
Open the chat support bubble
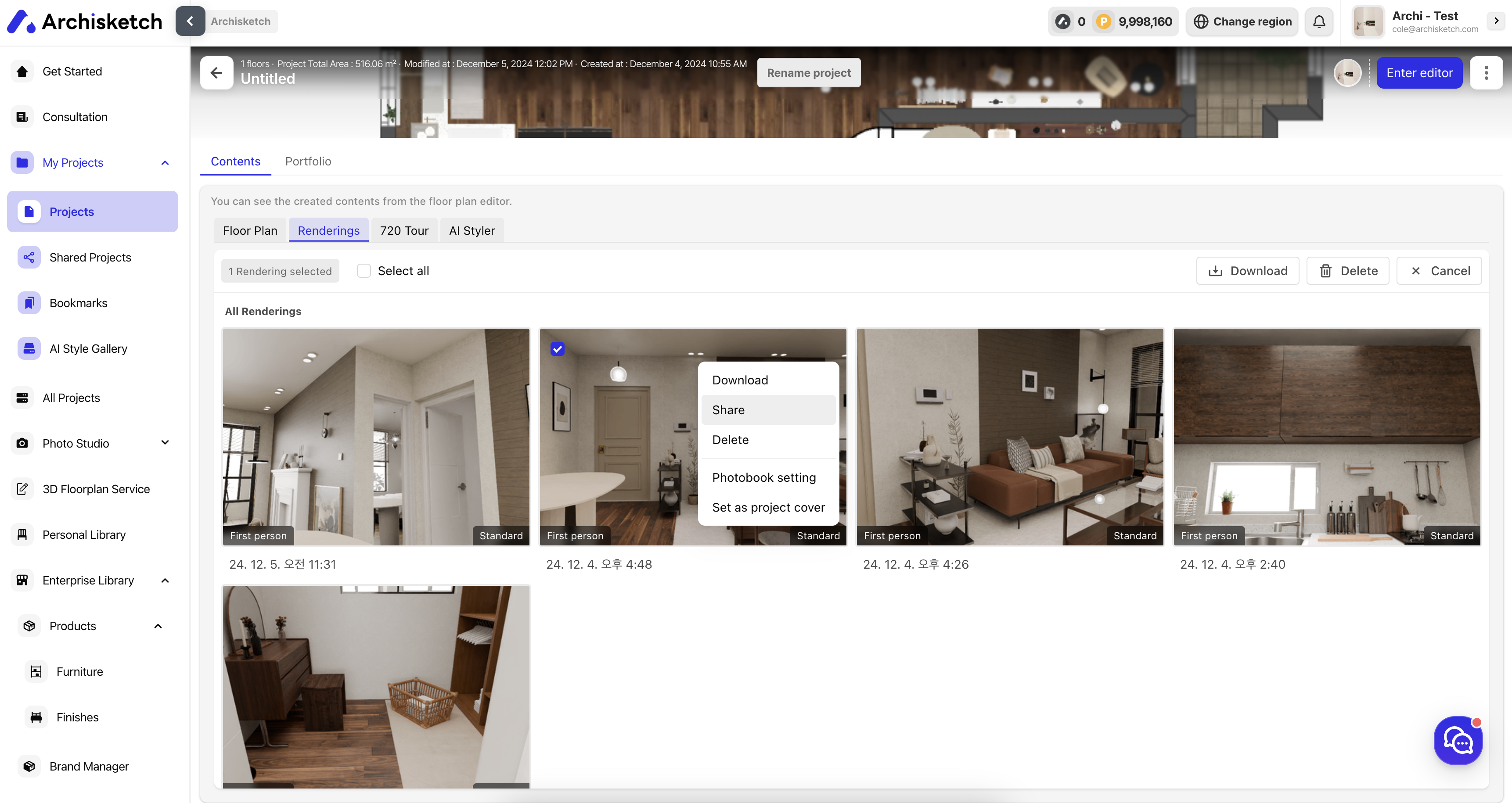click(x=1458, y=740)
